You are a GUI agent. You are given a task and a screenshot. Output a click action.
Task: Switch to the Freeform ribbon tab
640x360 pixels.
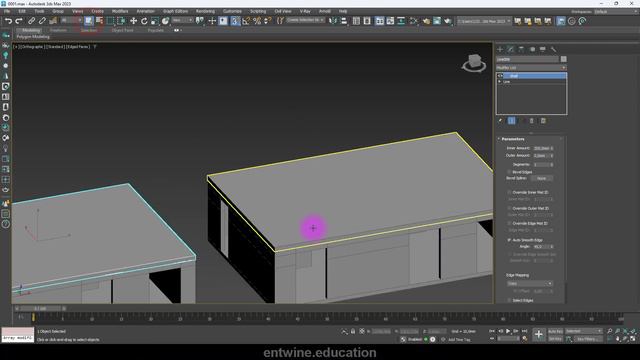tap(58, 30)
